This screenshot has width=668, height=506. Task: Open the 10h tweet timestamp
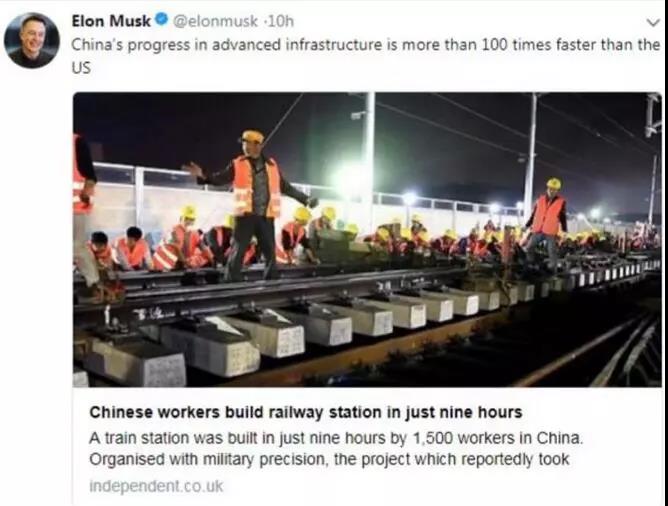click(x=281, y=21)
